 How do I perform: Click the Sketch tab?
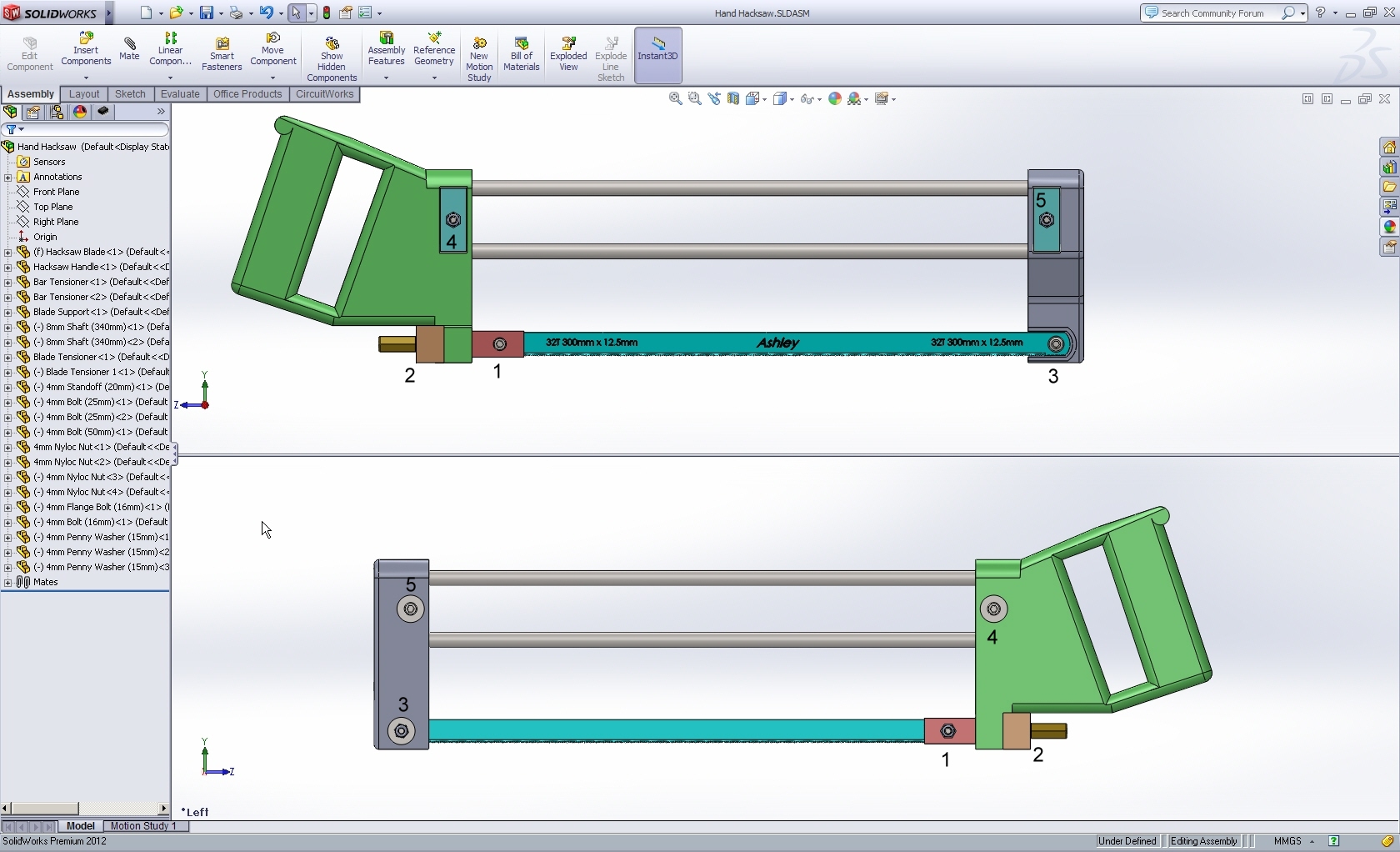click(130, 94)
